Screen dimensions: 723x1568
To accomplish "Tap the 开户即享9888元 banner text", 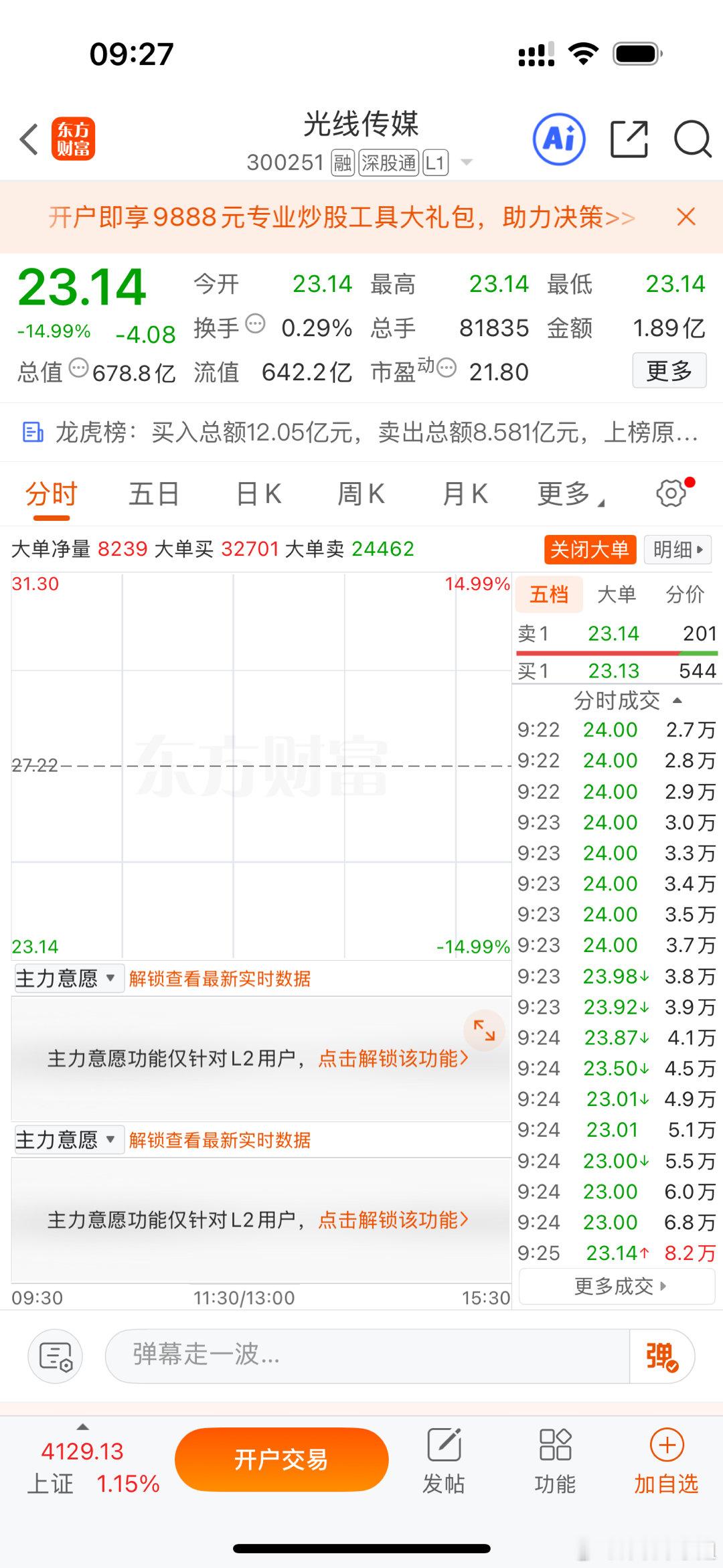I will coord(341,217).
